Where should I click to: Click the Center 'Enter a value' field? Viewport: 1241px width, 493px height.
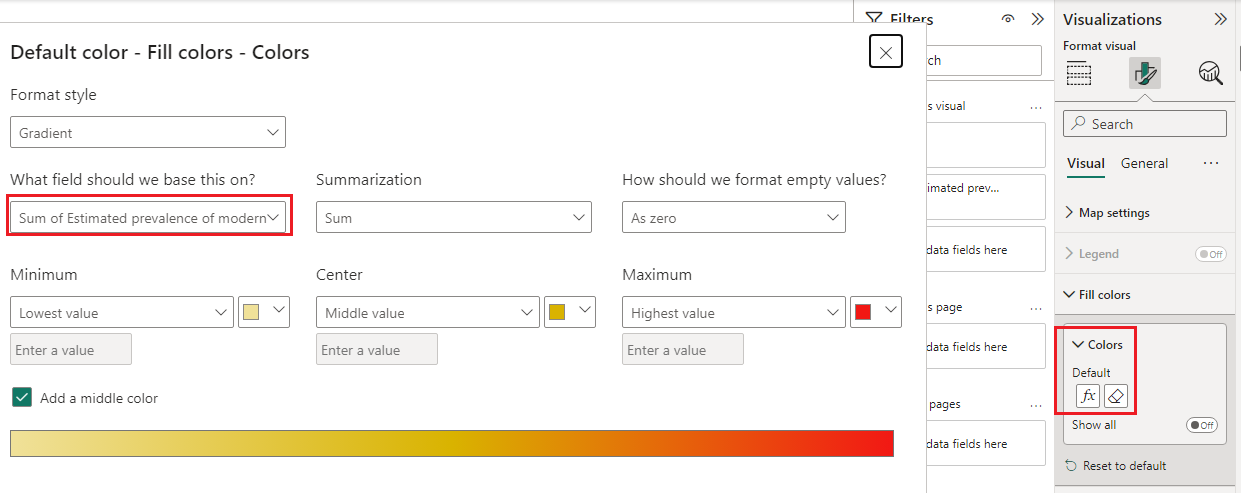click(x=377, y=349)
